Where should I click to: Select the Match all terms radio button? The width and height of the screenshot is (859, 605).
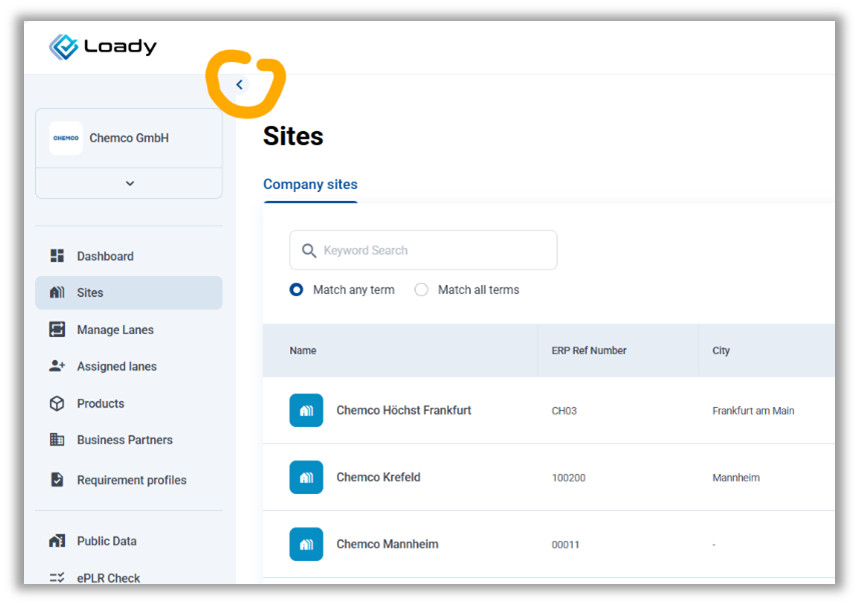(x=421, y=289)
